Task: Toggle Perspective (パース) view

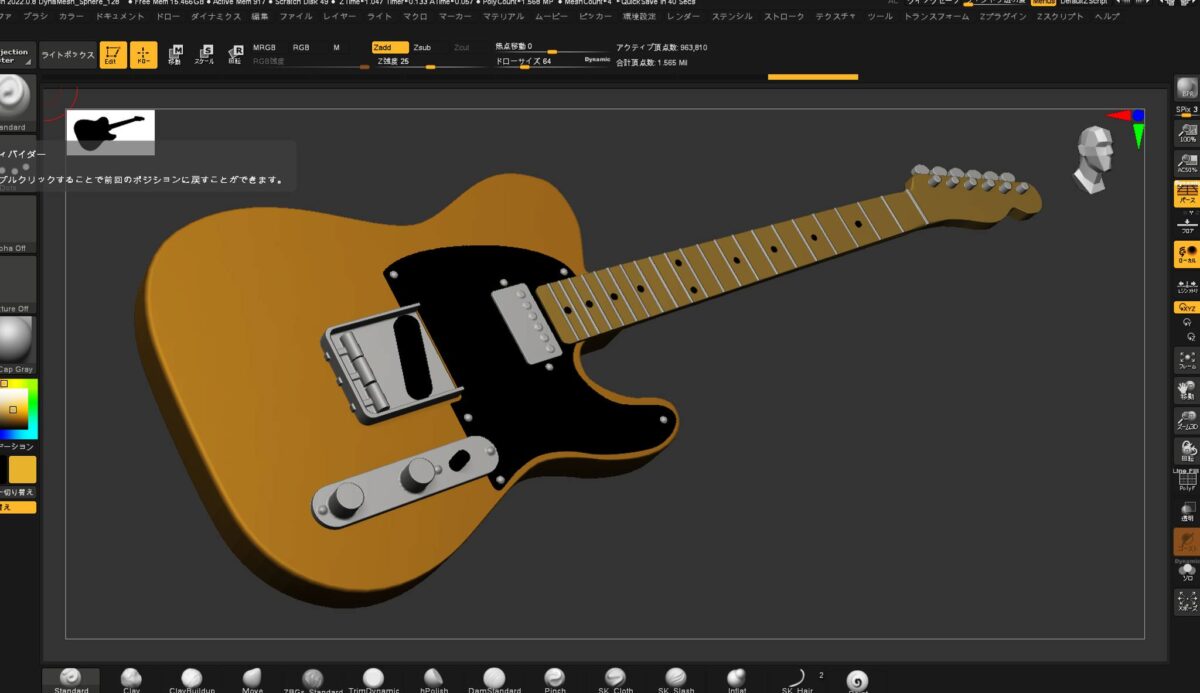Action: pos(1187,194)
